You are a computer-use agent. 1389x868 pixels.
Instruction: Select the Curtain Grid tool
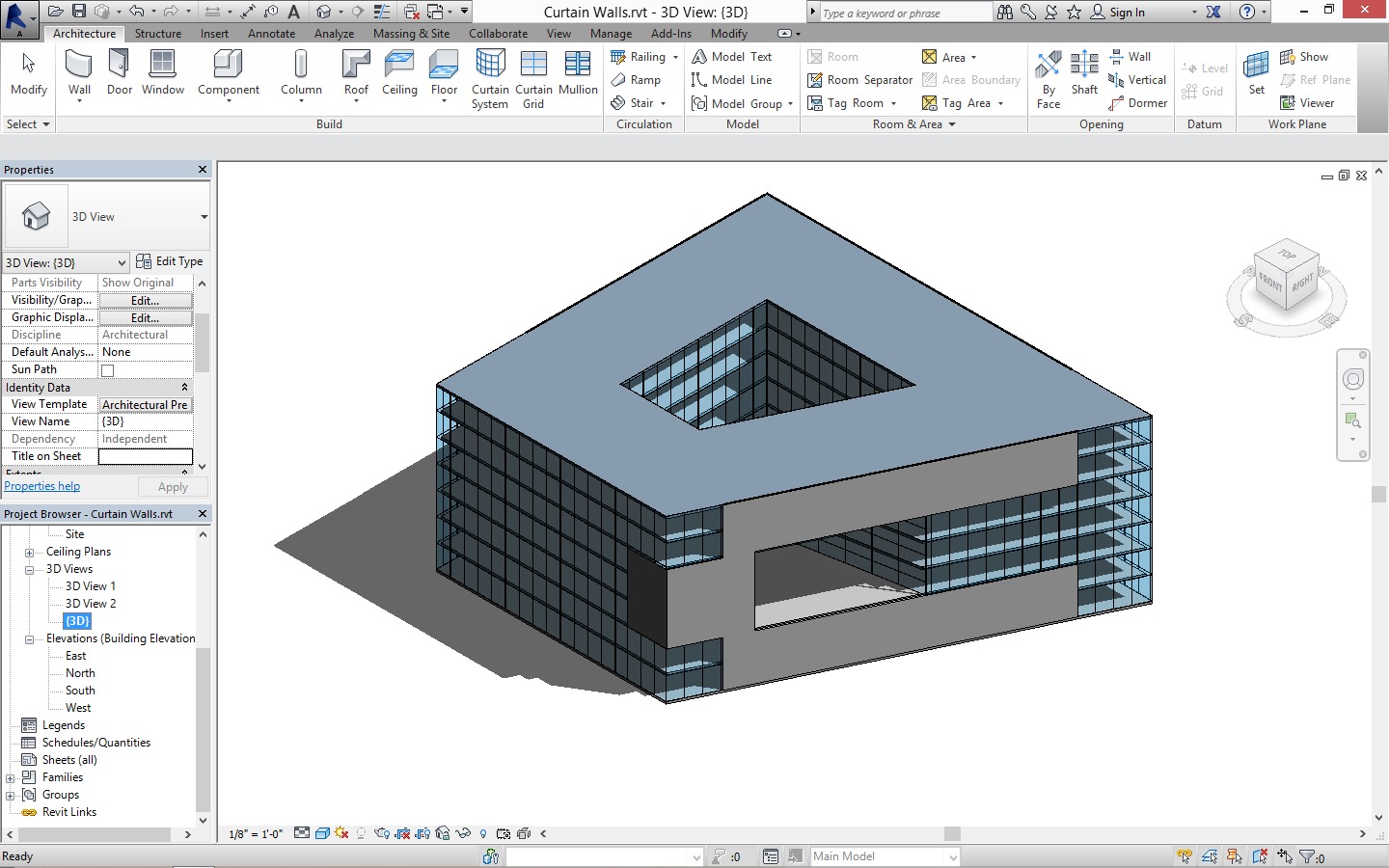tap(533, 66)
